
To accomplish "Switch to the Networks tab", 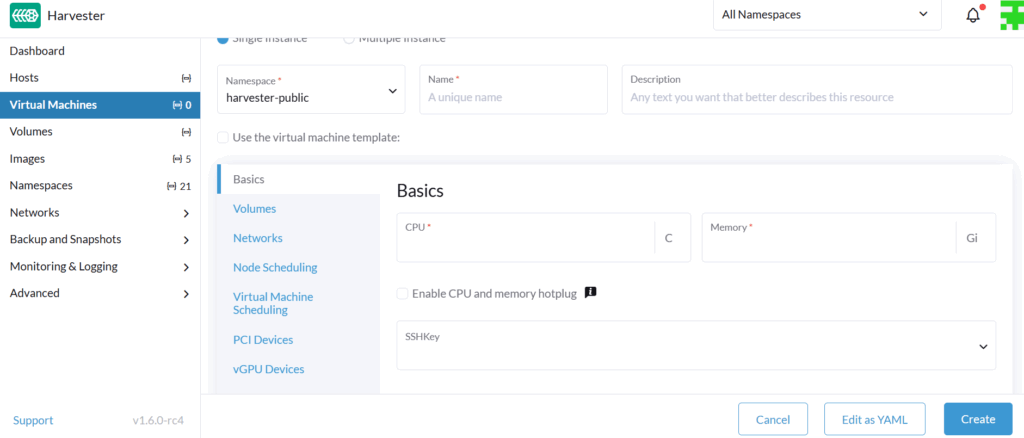I will point(258,238).
